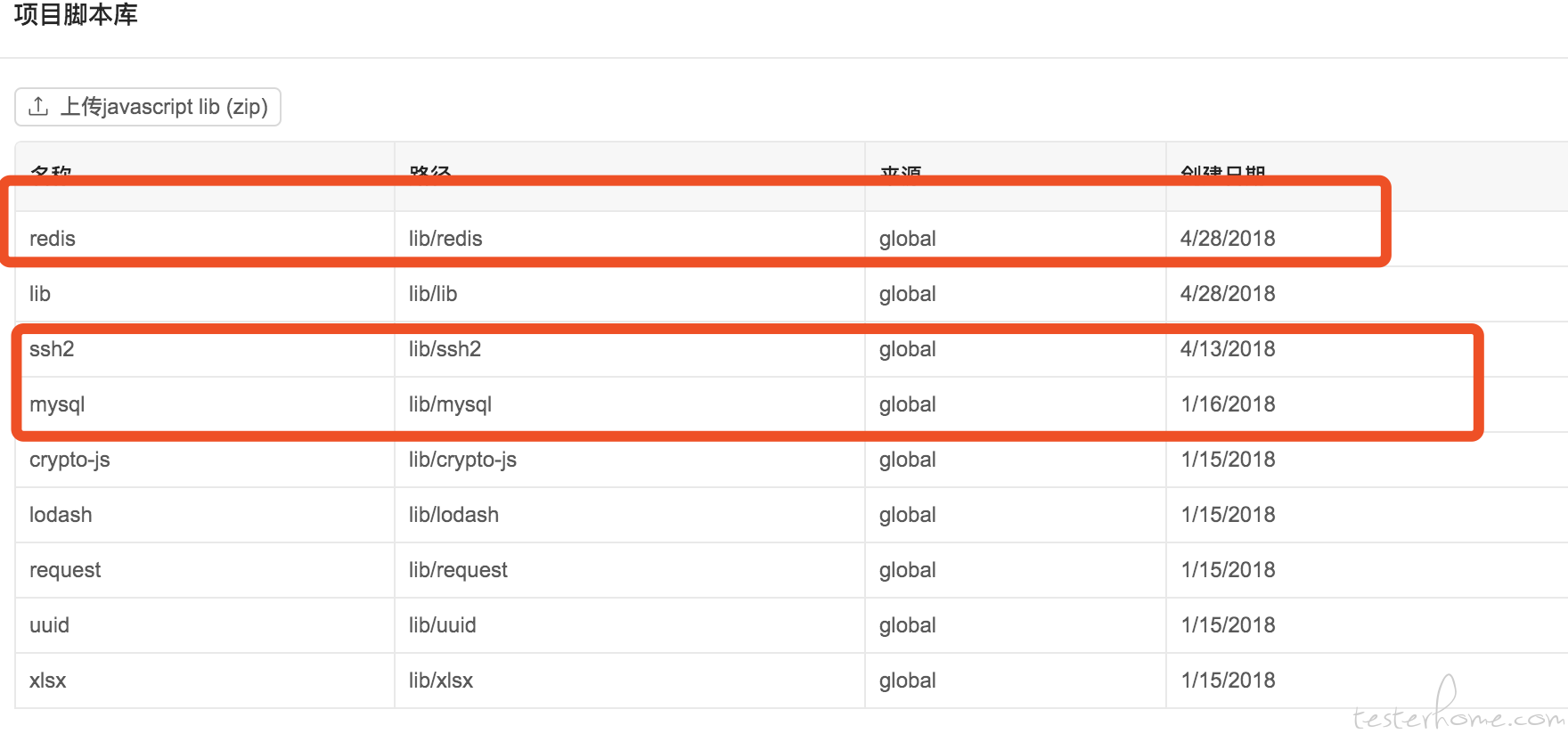Viewport: 1568px width, 750px height.
Task: Select the lib row name
Action: pyautogui.click(x=40, y=294)
